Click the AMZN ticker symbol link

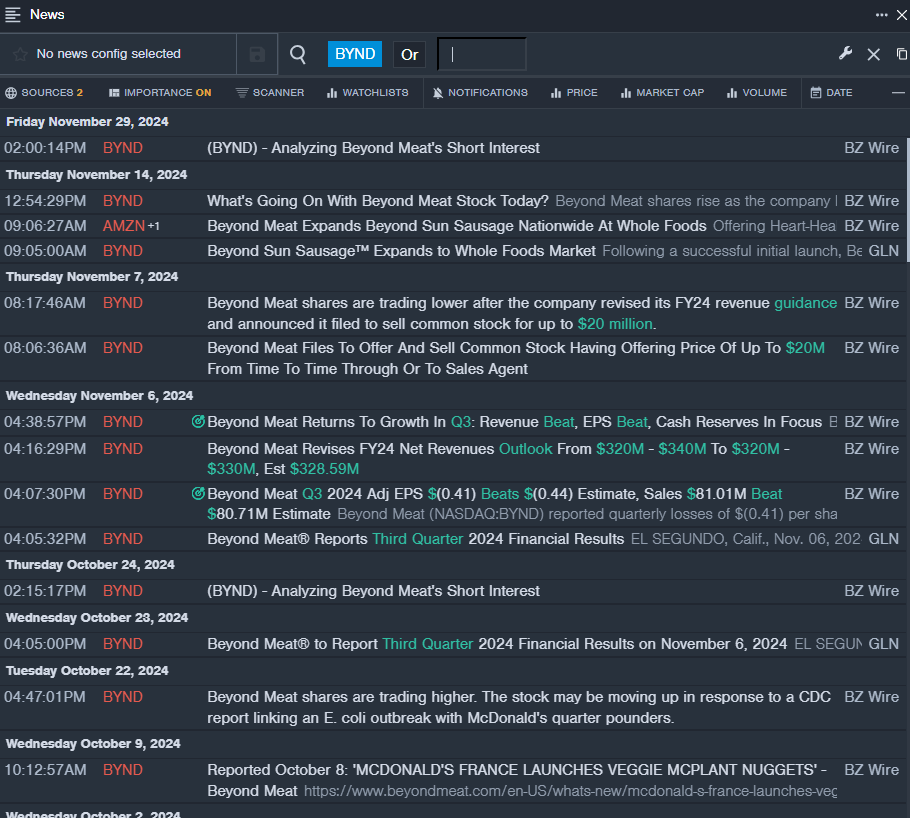tap(123, 226)
